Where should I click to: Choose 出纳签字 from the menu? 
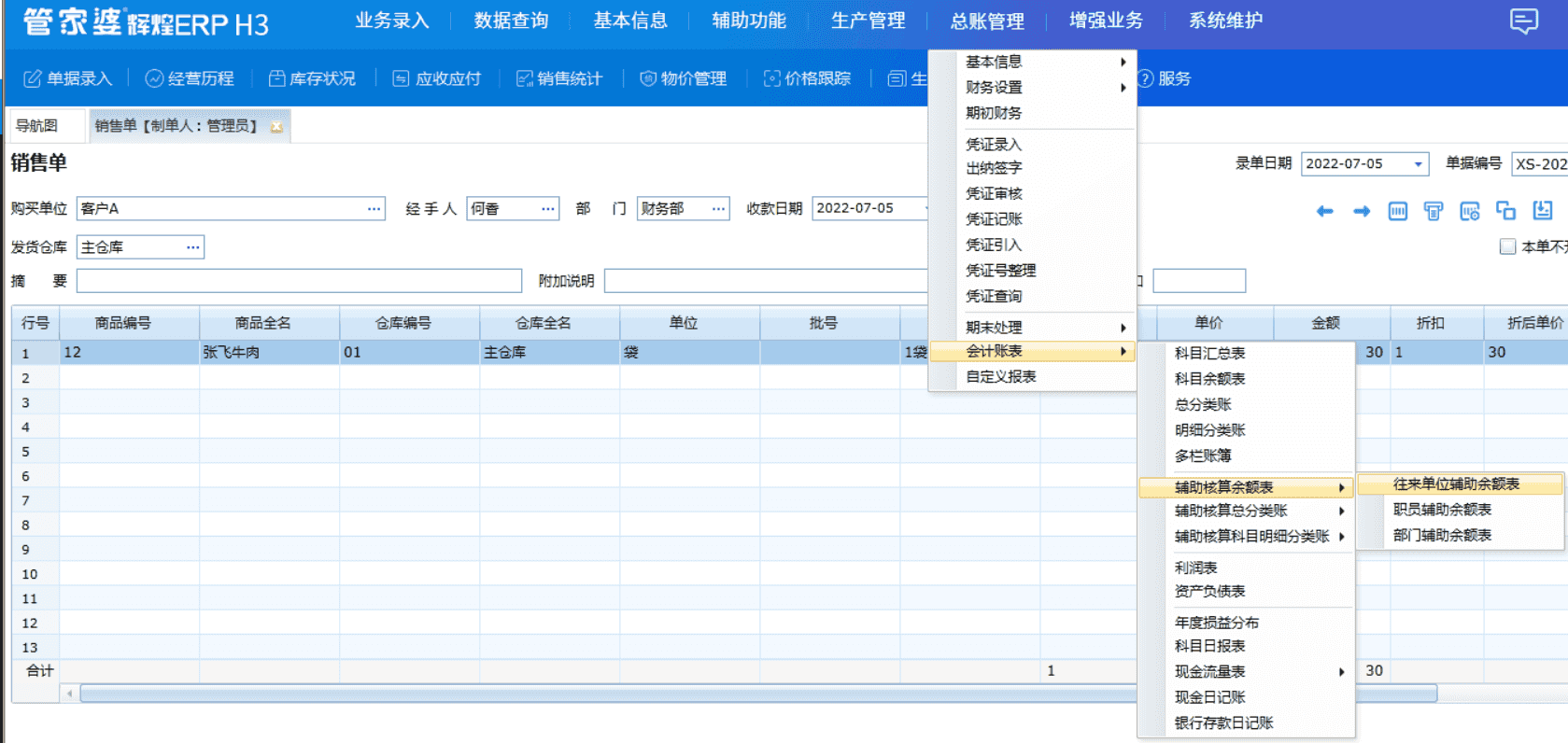click(x=1032, y=168)
